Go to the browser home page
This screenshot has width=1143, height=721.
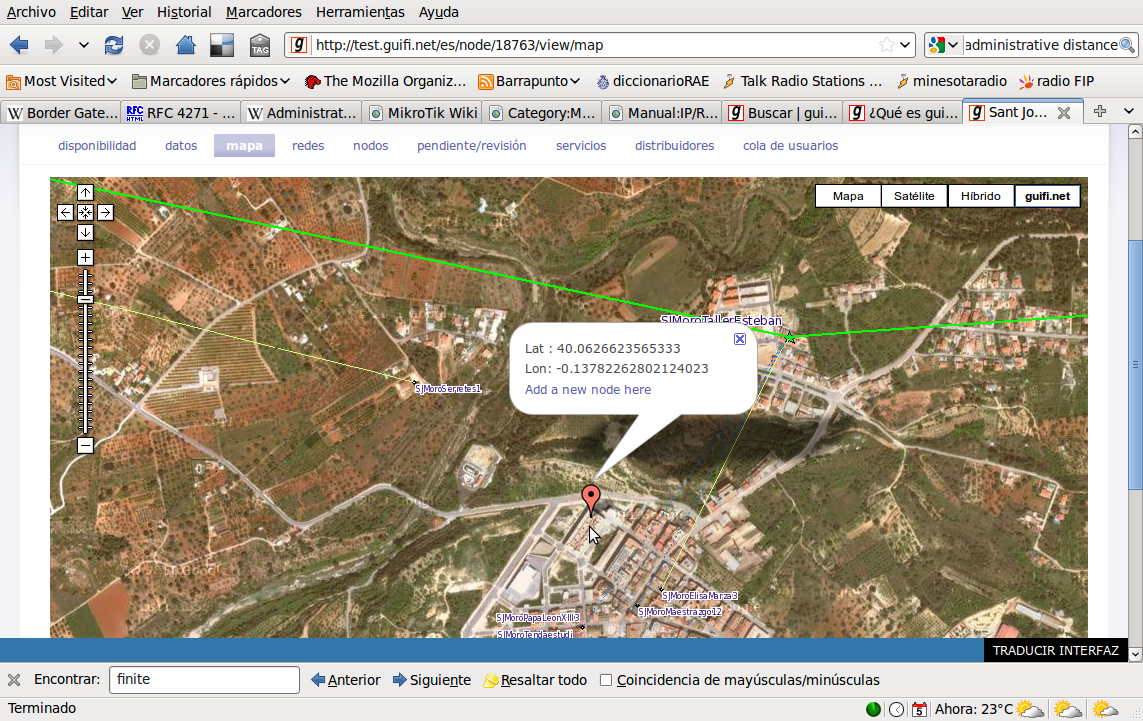point(185,45)
